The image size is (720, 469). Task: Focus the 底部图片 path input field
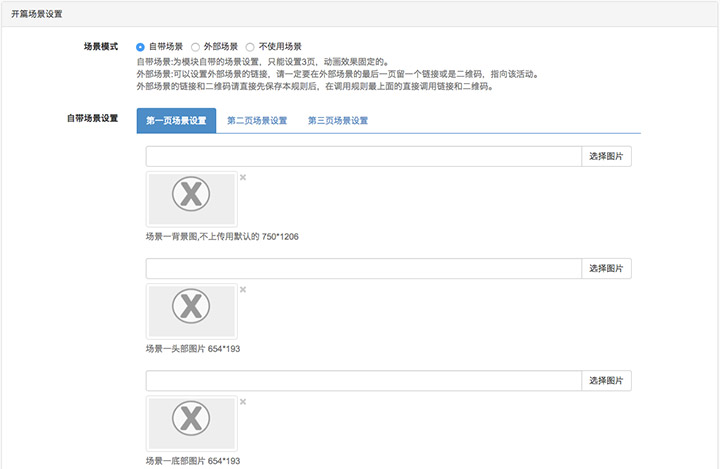(364, 380)
